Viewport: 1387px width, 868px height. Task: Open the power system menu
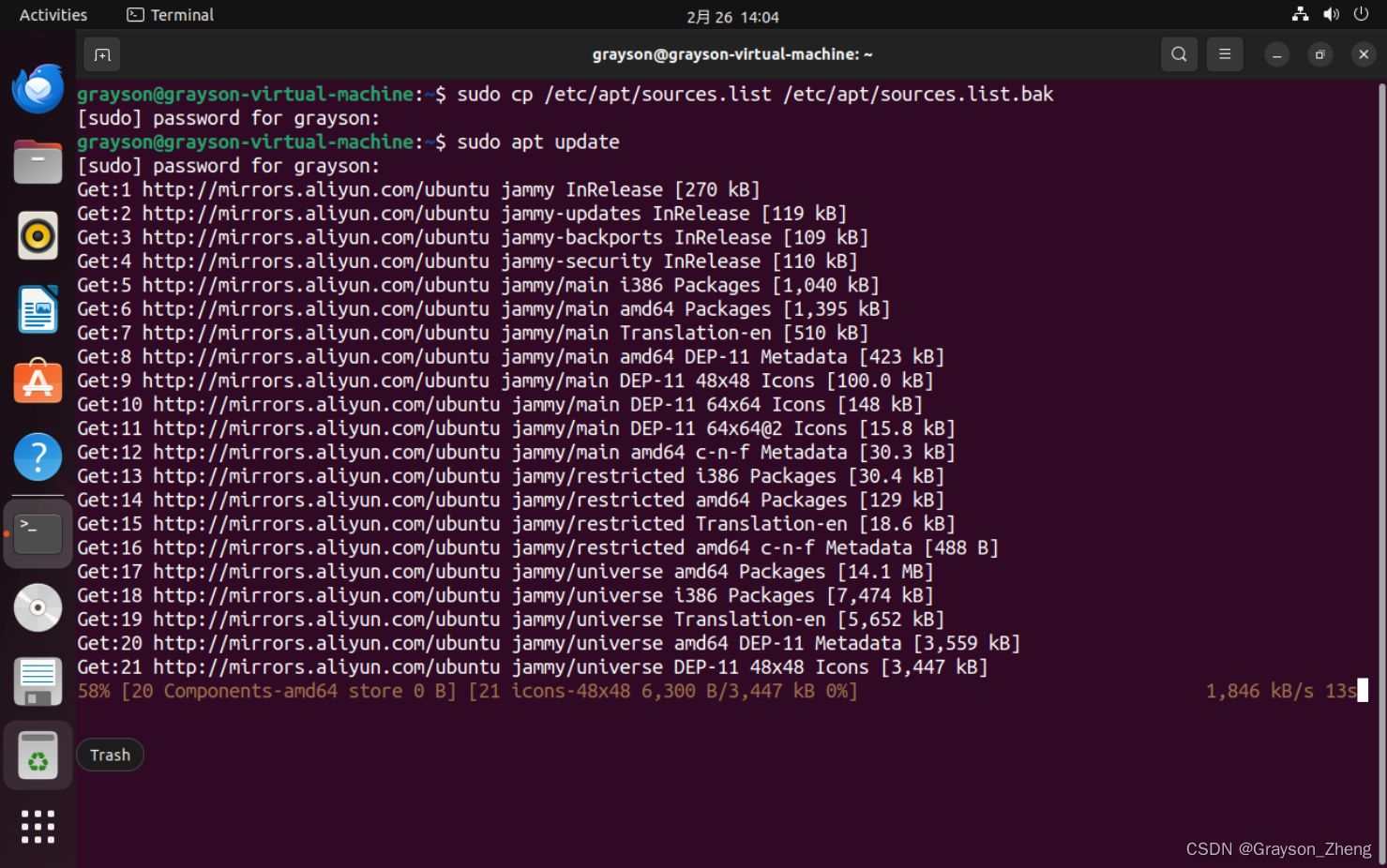click(1361, 14)
